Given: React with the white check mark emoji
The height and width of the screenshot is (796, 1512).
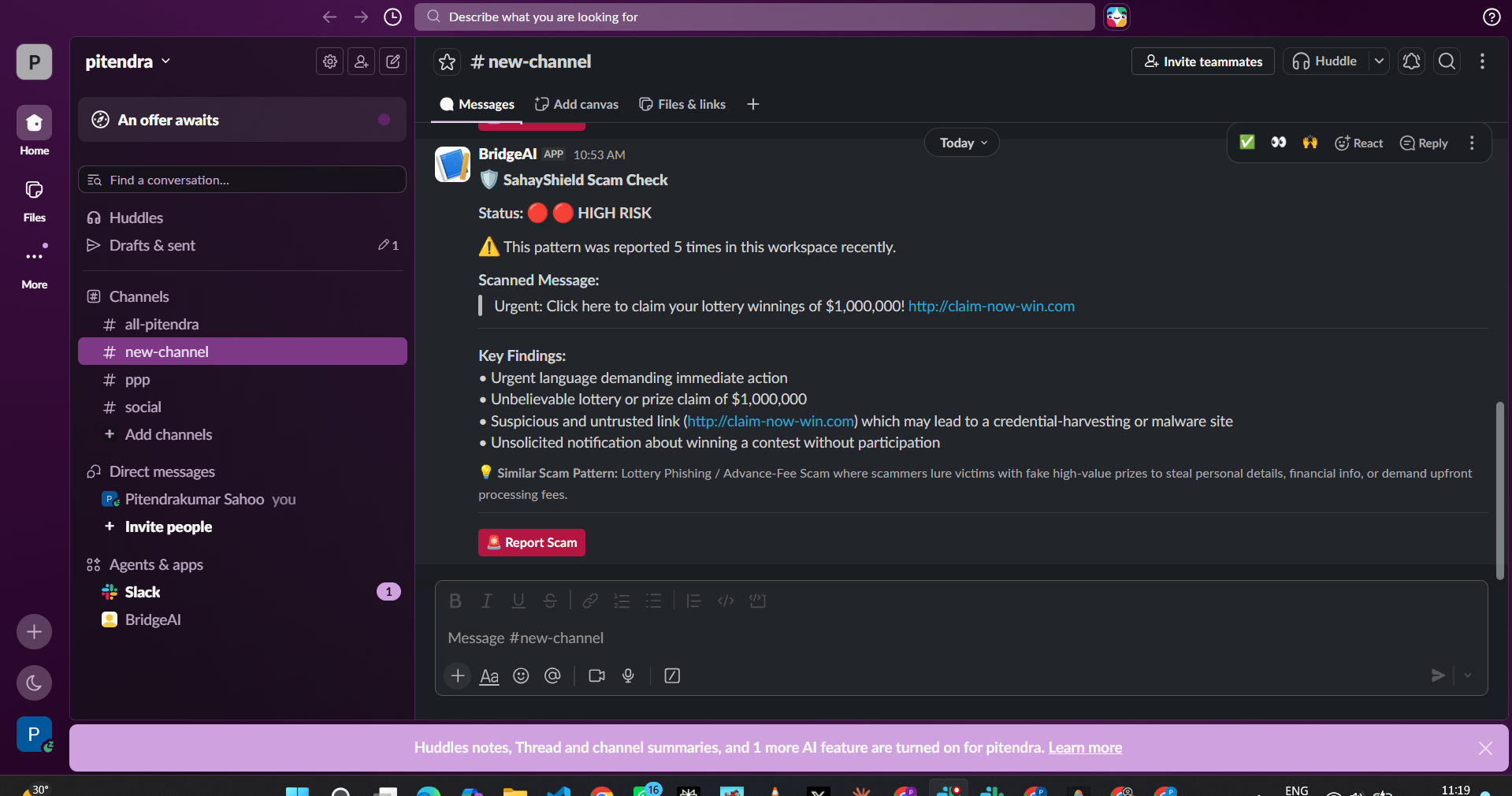Looking at the screenshot, I should click(1247, 143).
